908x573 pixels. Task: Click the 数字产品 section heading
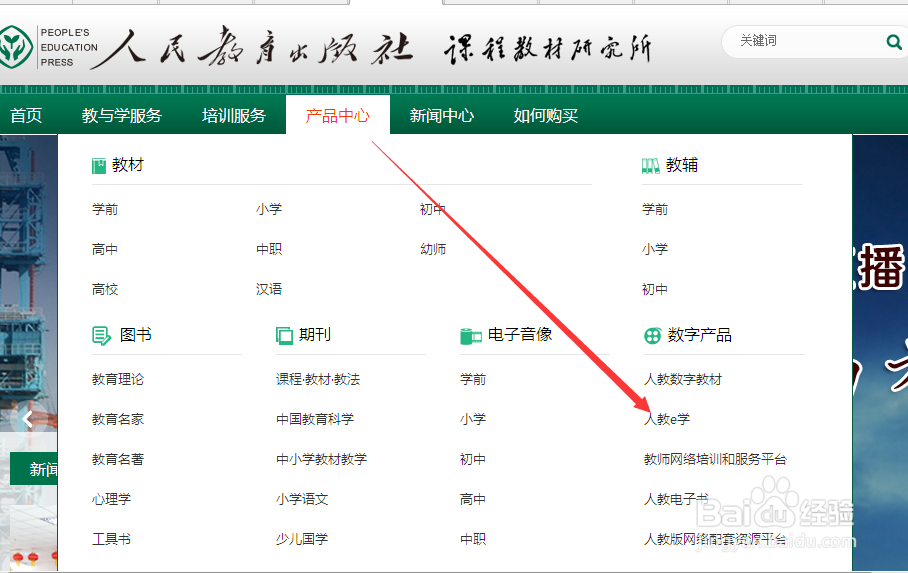pyautogui.click(x=700, y=335)
